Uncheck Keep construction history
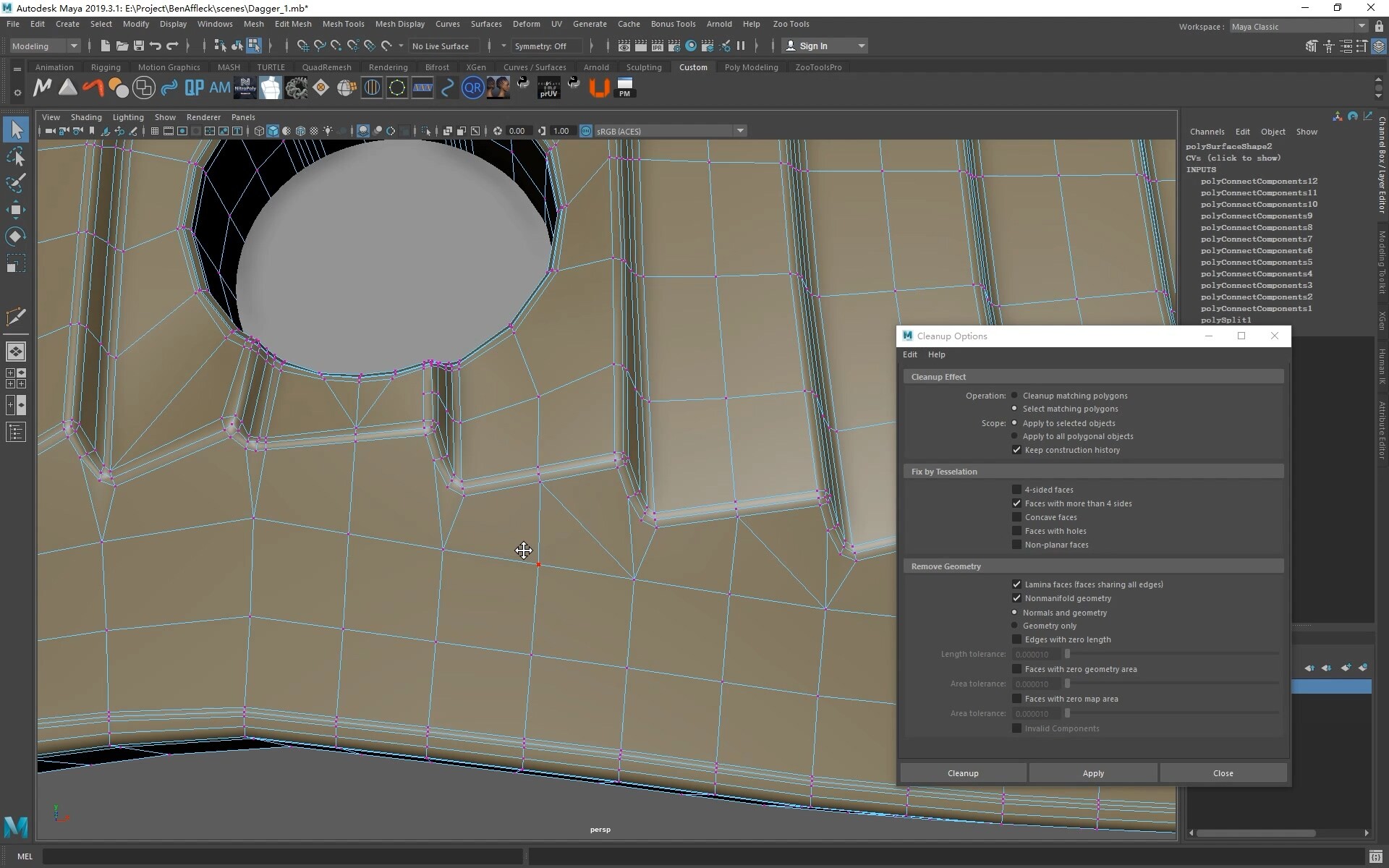This screenshot has width=1389, height=868. [1016, 450]
